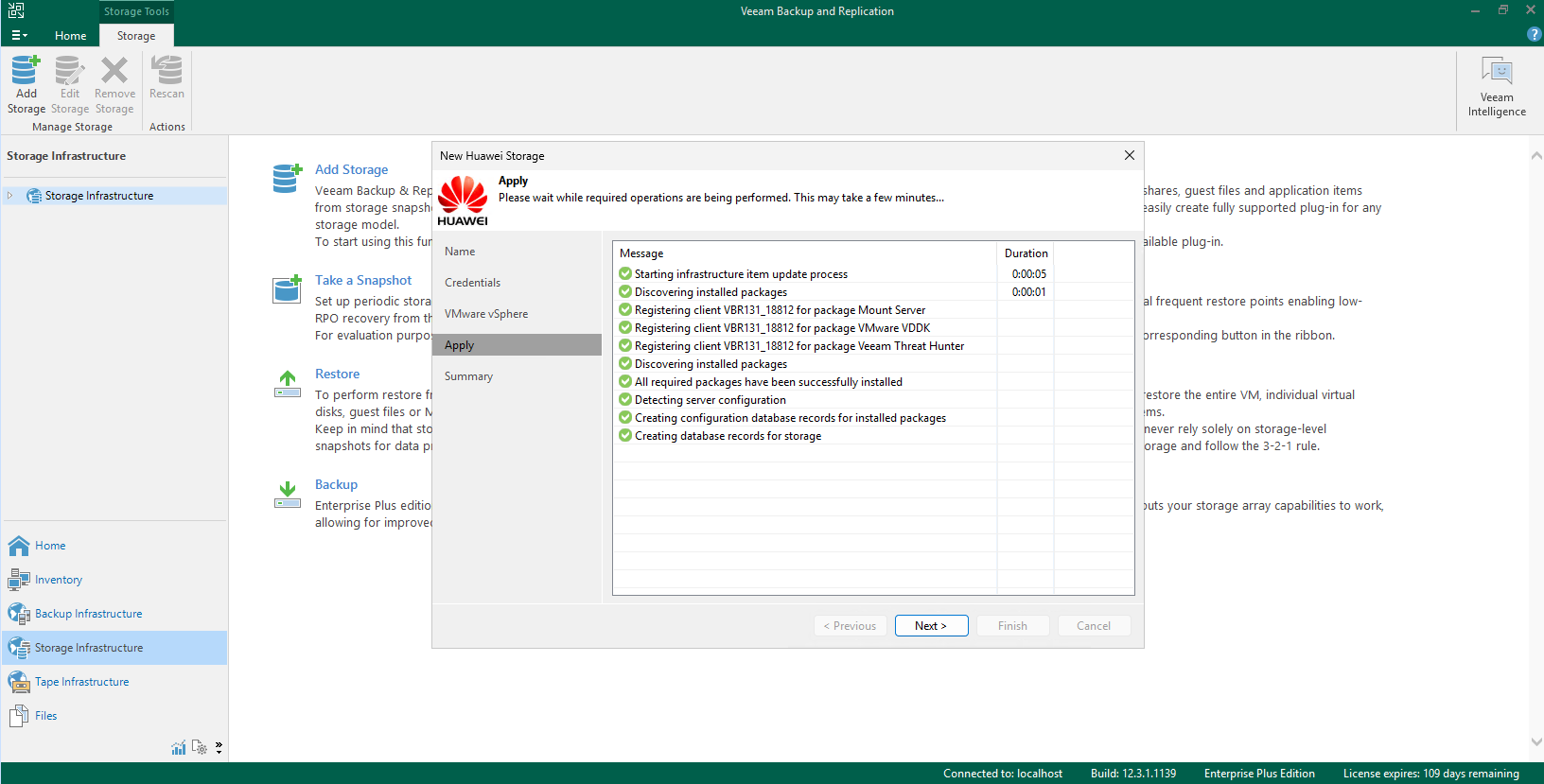Expand navigation pane overflow chevron
The image size is (1544, 784).
tap(219, 747)
